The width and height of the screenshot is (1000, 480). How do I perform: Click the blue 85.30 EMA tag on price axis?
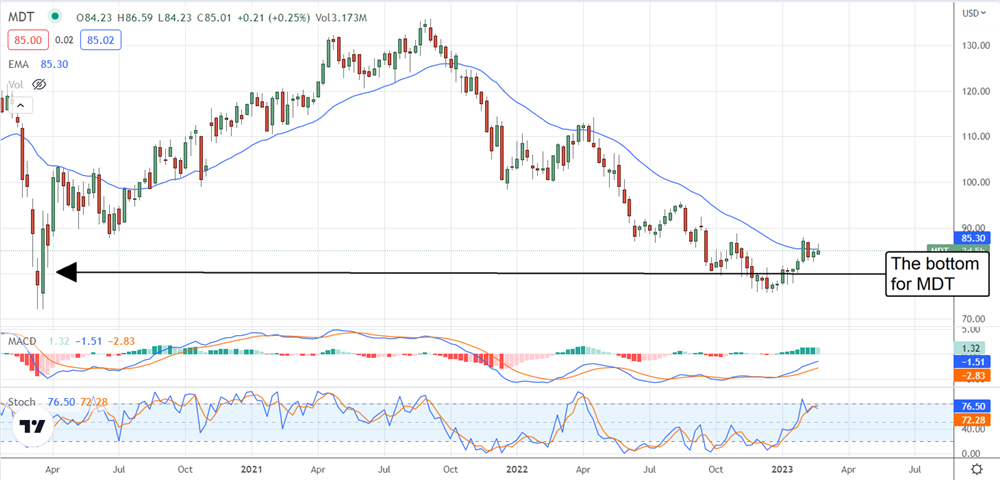coord(973,239)
